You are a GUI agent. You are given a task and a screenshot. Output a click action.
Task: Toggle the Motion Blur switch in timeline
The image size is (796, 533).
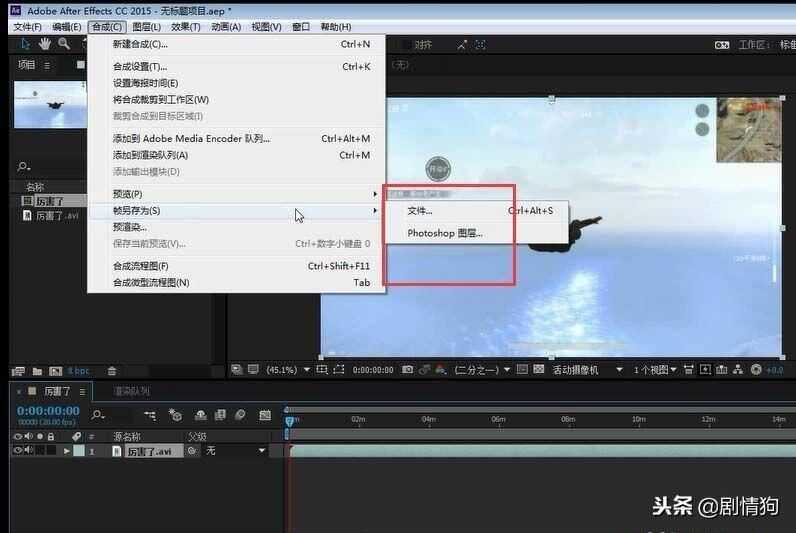pos(240,415)
